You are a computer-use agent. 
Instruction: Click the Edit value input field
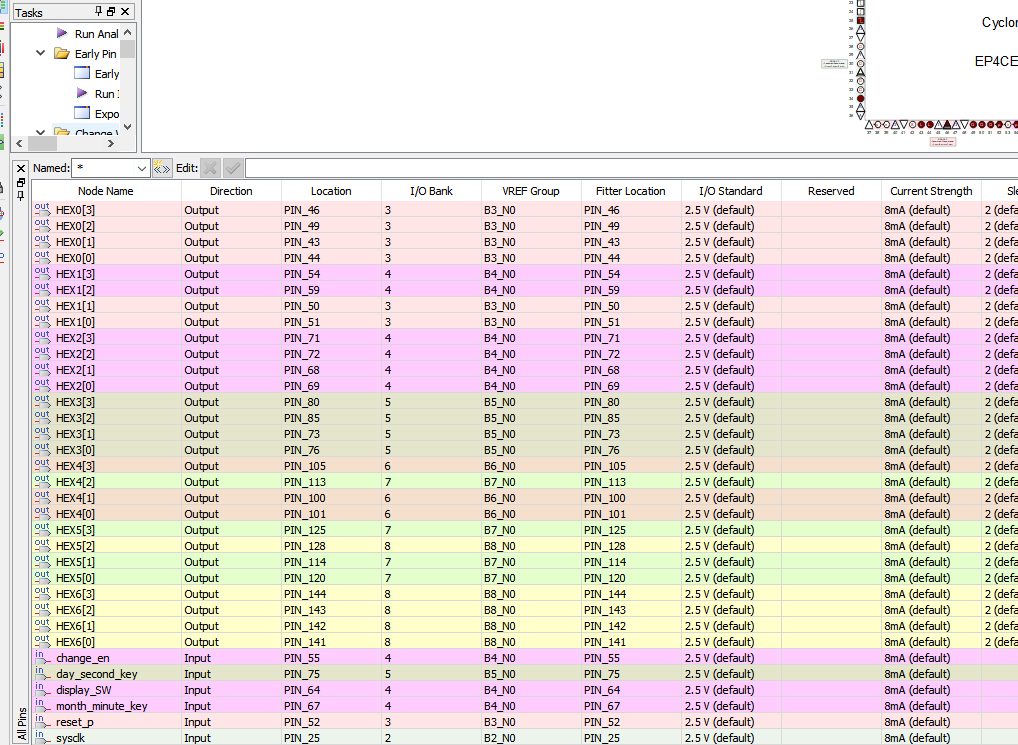pyautogui.click(x=631, y=169)
